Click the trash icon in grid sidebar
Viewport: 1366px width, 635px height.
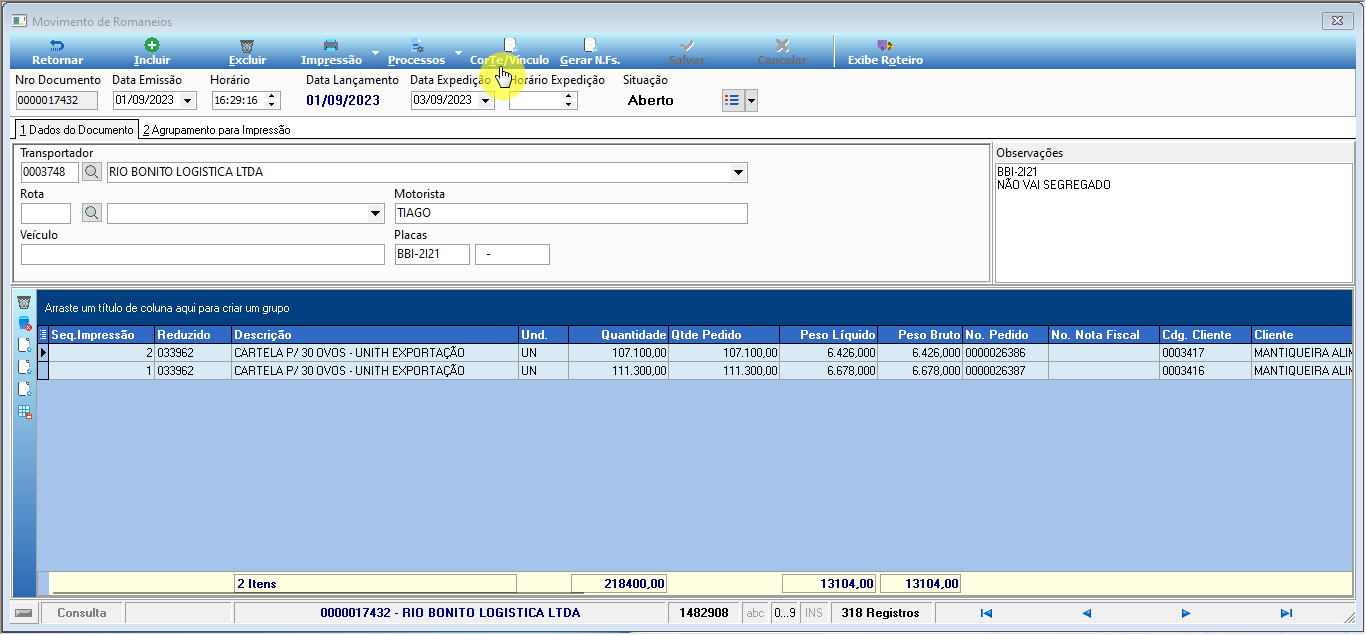point(24,302)
